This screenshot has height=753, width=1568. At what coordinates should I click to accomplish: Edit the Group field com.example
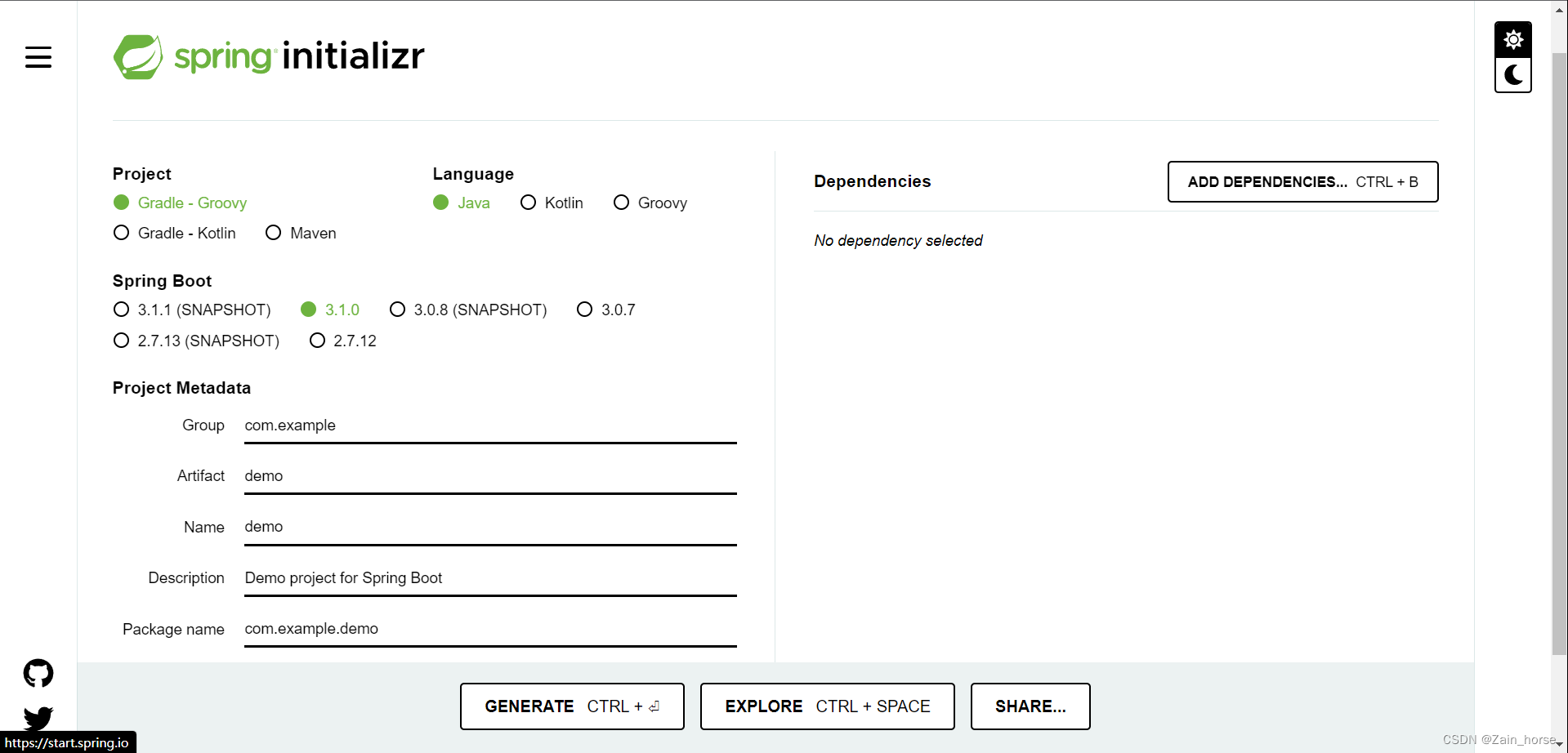point(490,426)
